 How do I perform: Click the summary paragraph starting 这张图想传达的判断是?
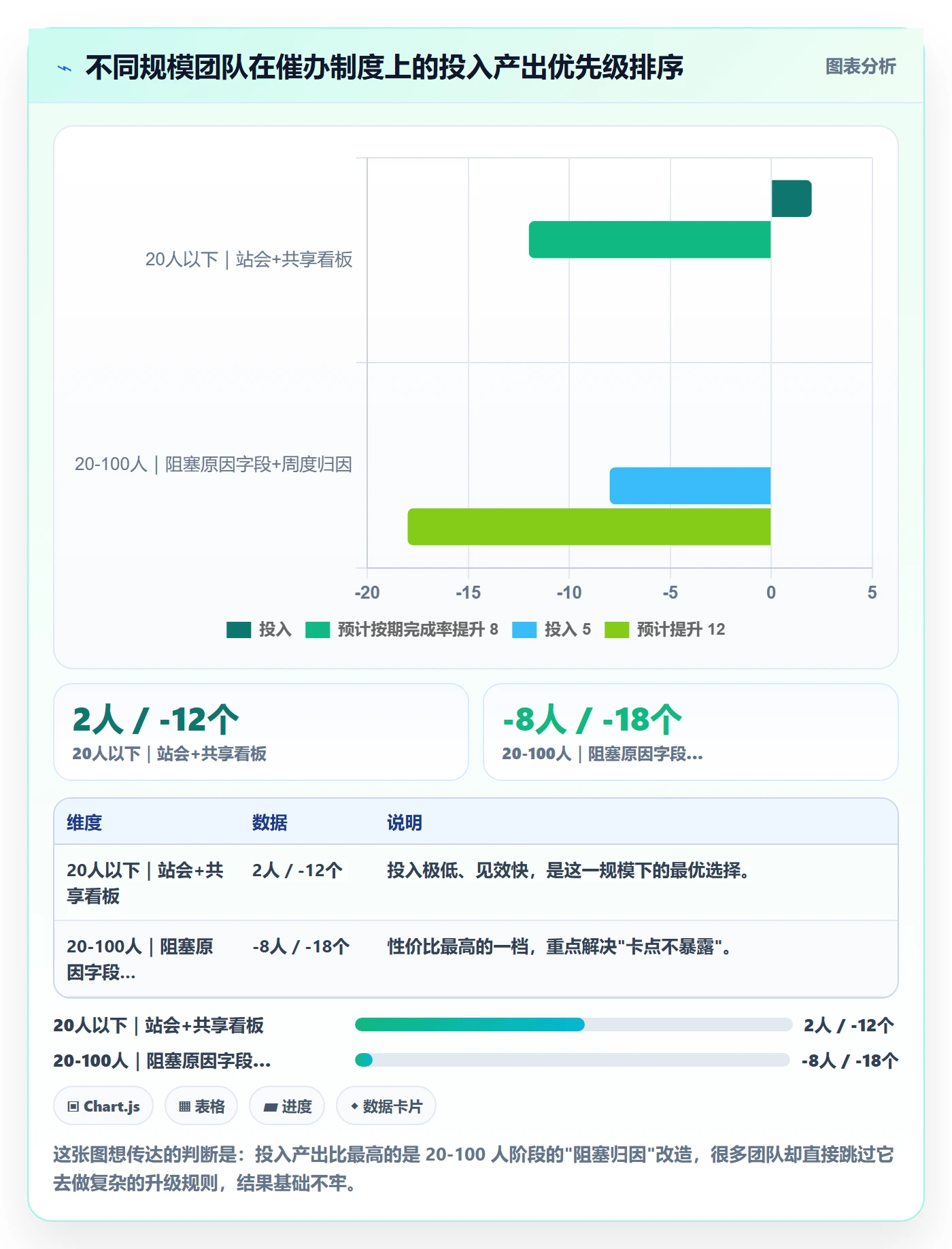(x=473, y=1169)
